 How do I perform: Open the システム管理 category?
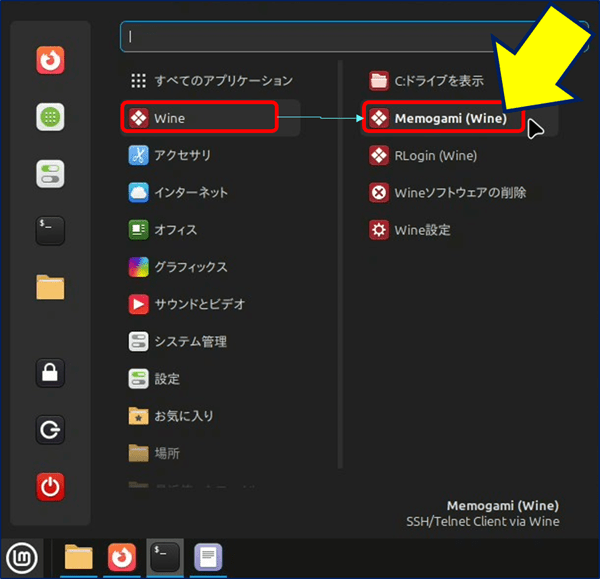coord(210,341)
